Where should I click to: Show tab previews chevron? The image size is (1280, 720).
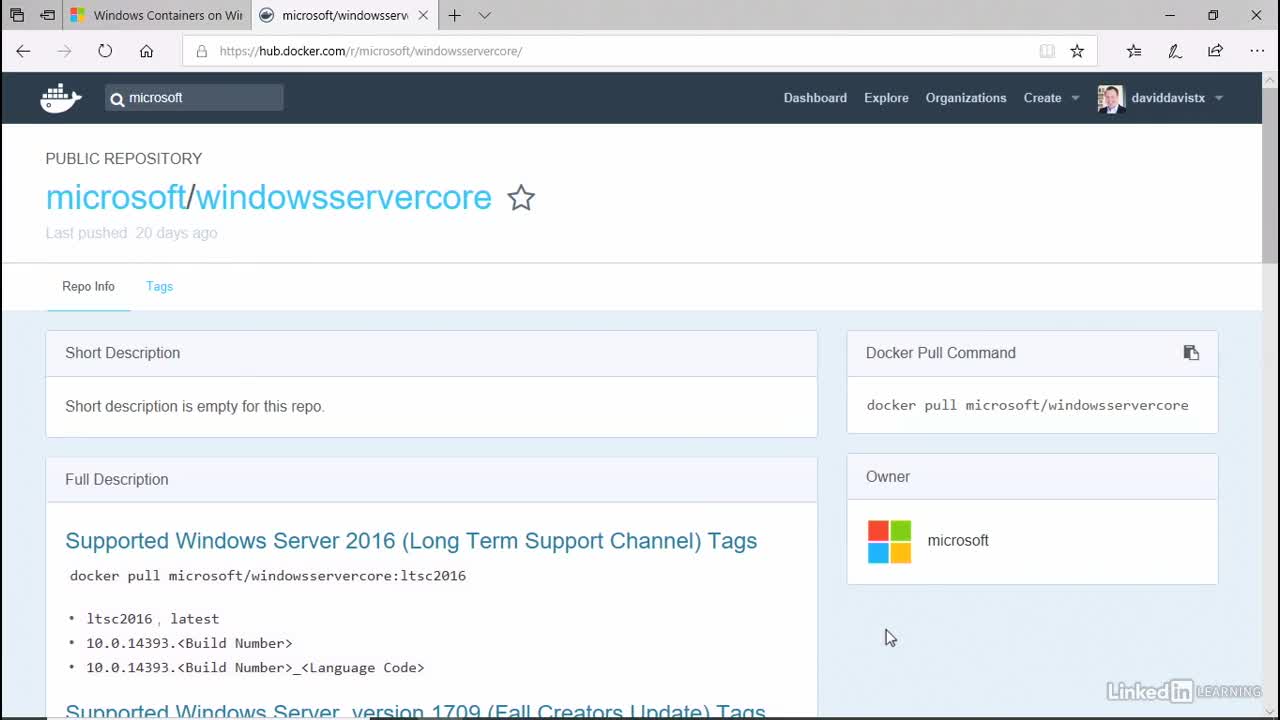(485, 15)
